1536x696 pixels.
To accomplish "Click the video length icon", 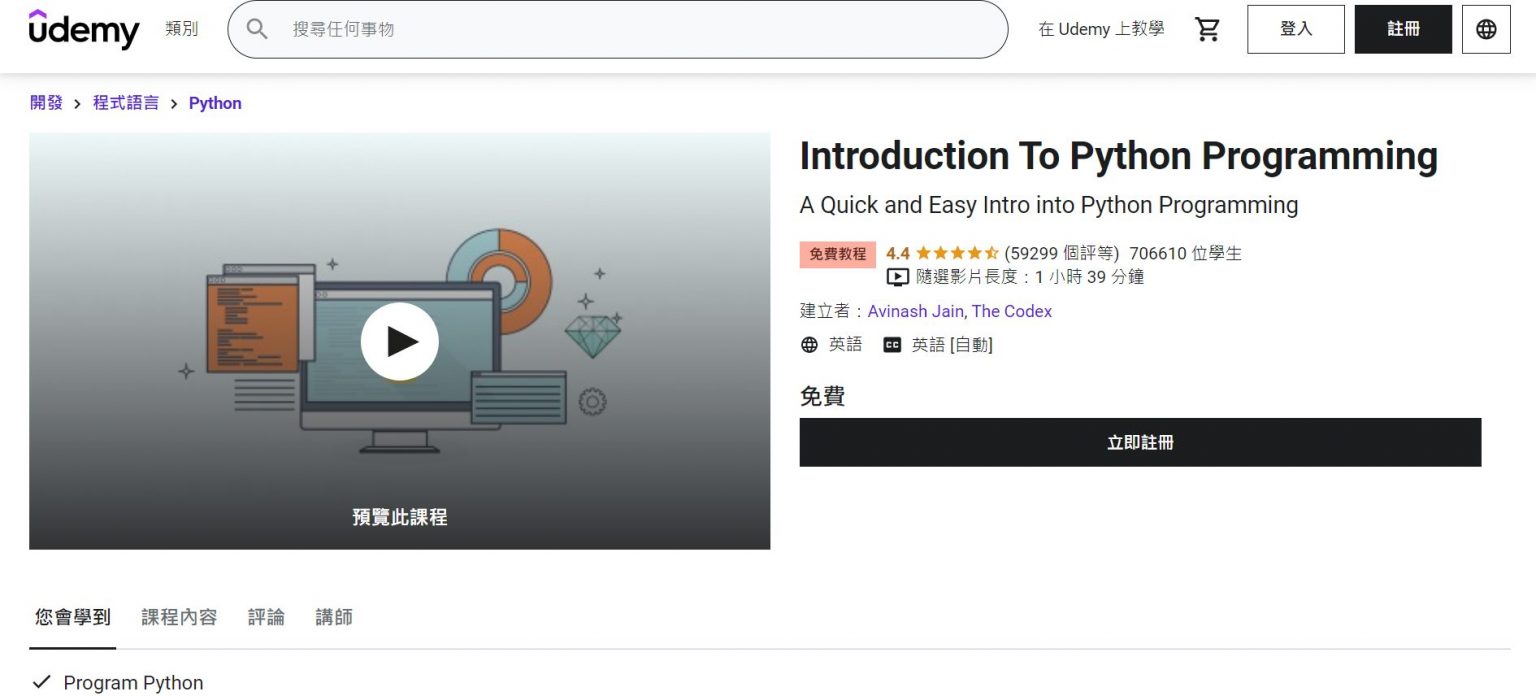I will [x=897, y=277].
